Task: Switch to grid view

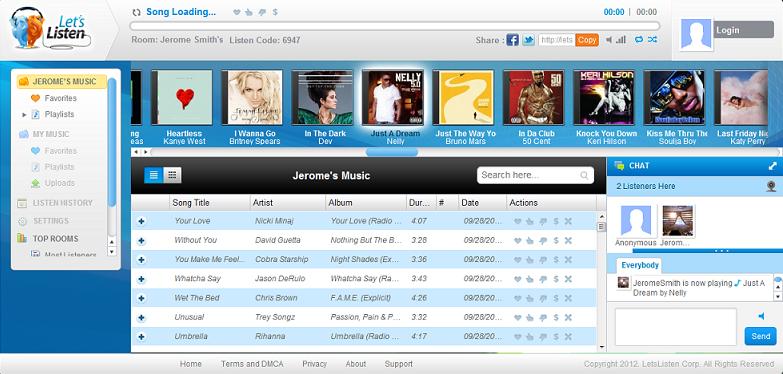Action: [x=172, y=175]
